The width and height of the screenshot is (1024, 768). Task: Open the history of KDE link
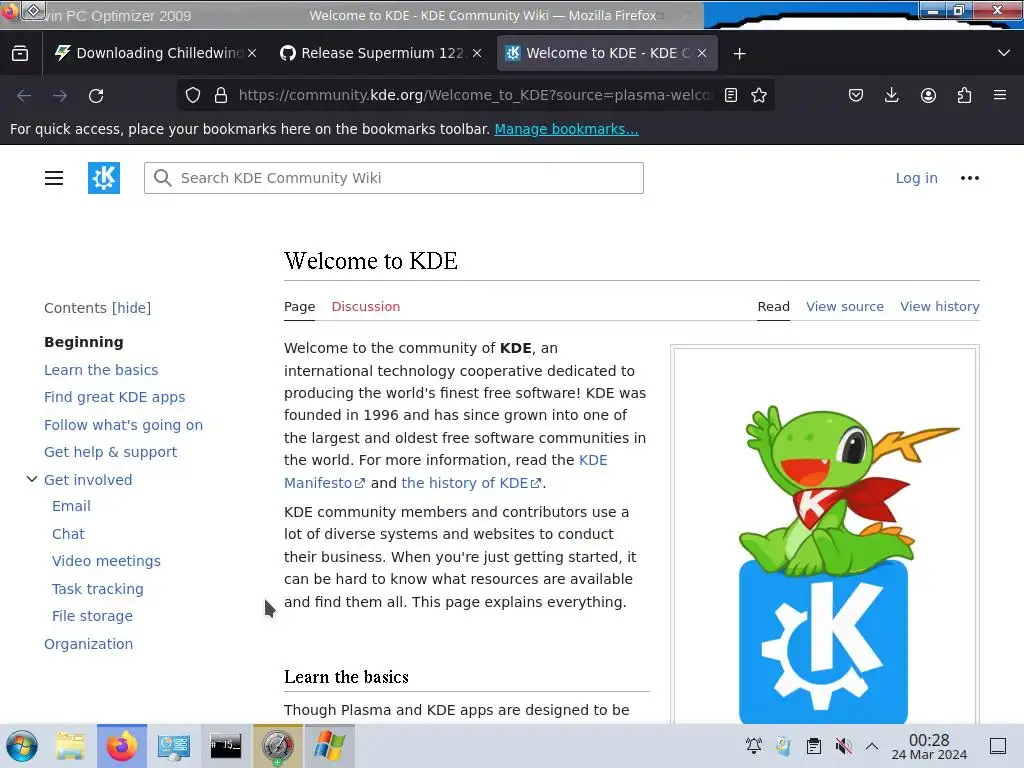pyautogui.click(x=471, y=483)
